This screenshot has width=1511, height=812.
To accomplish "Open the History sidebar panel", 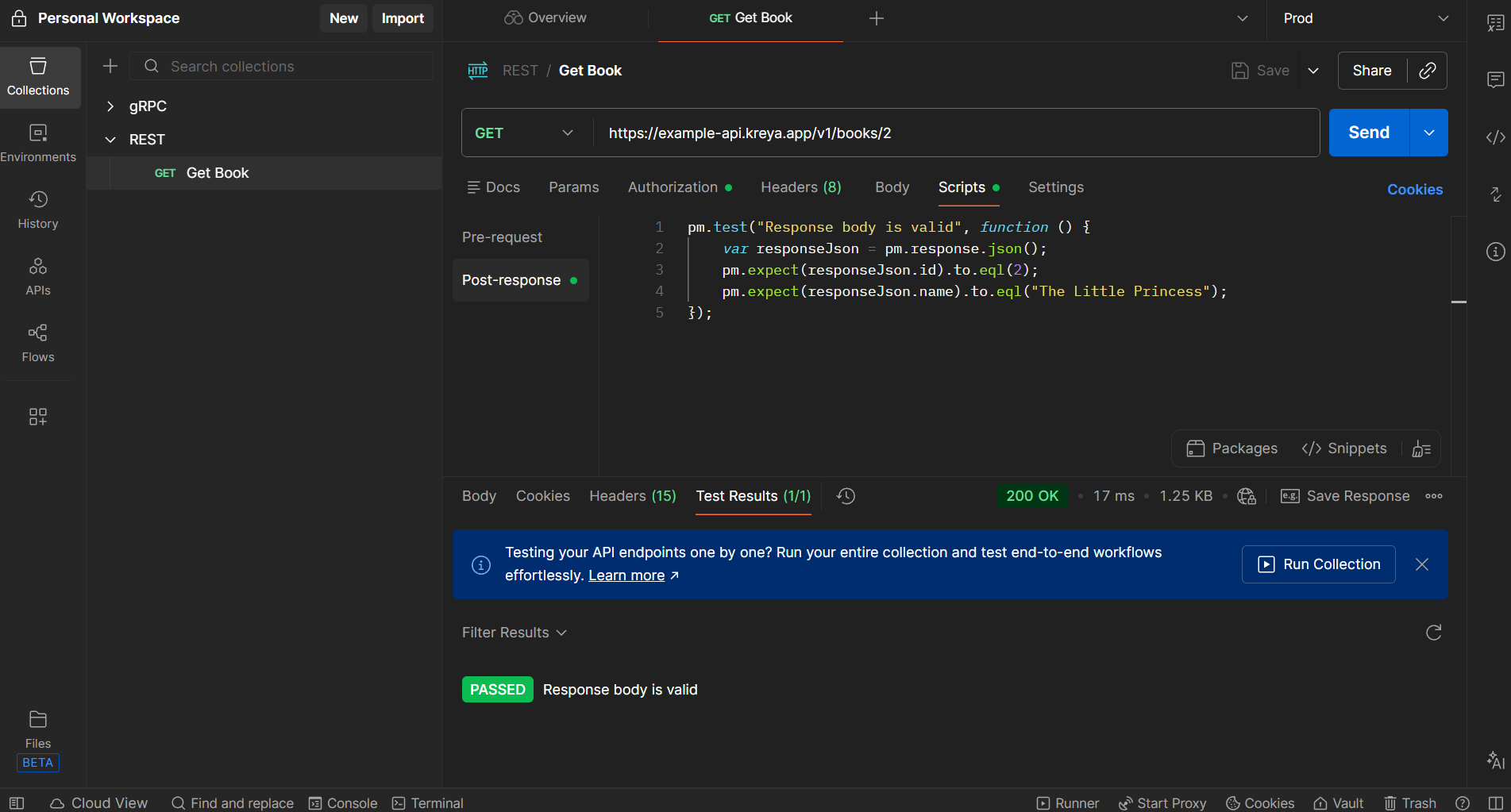I will pyautogui.click(x=38, y=210).
